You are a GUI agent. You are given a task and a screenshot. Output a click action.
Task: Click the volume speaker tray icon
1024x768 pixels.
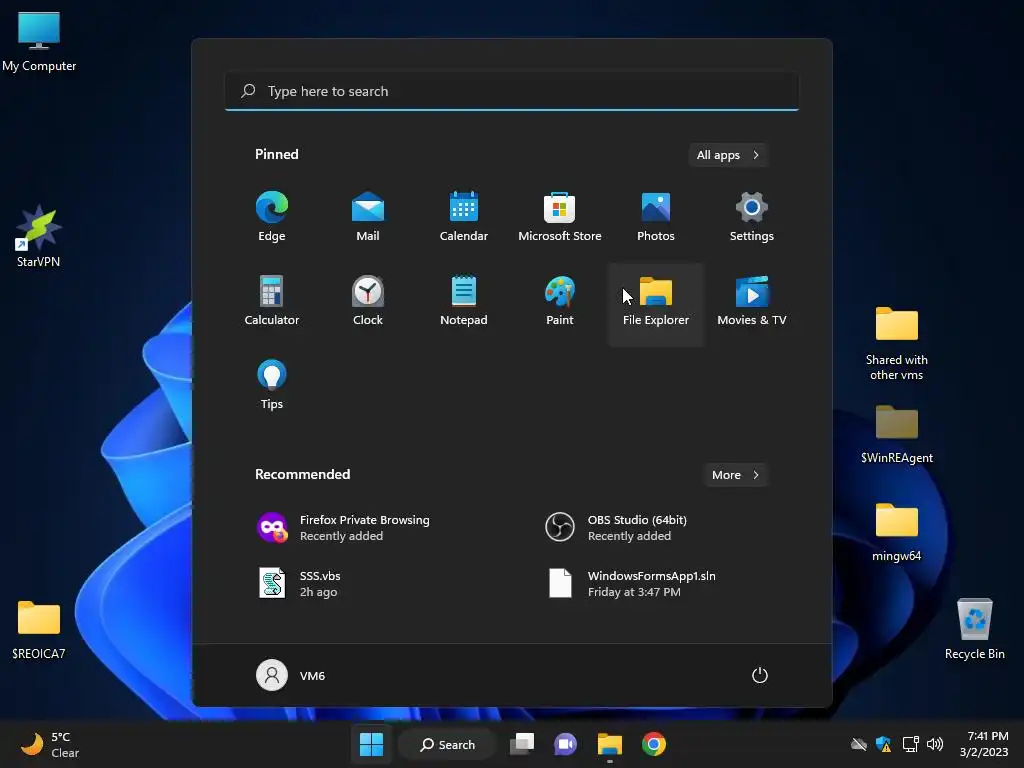click(x=935, y=744)
